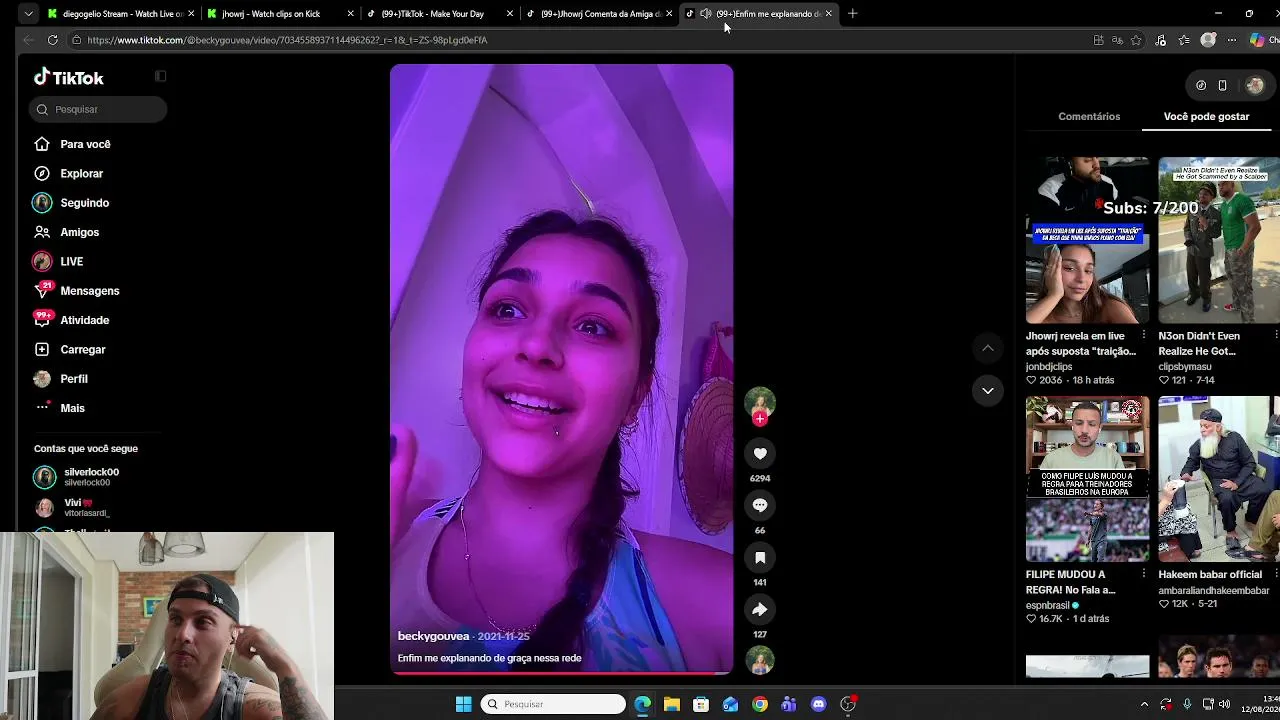Open options for the FILIPE MUDOU A REGRA video
1280x720 pixels.
click(x=1144, y=574)
